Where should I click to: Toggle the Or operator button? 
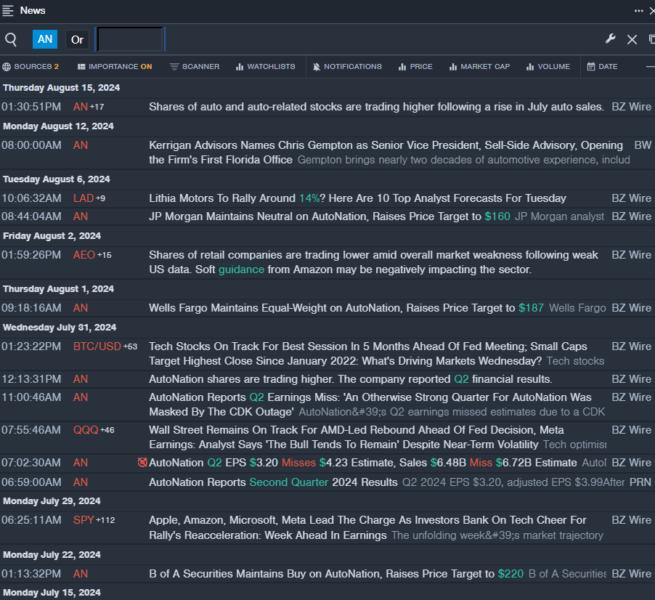coord(77,40)
